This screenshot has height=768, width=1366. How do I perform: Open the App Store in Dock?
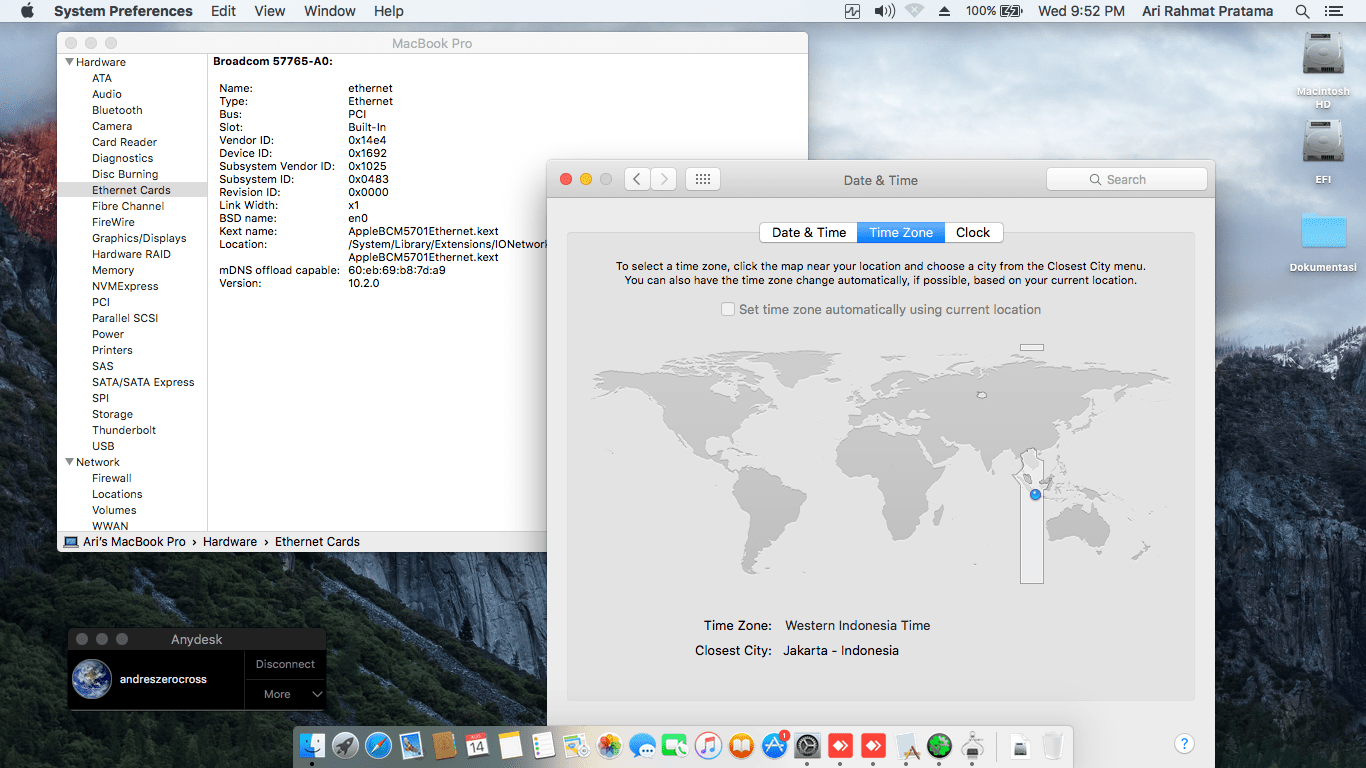(x=774, y=745)
